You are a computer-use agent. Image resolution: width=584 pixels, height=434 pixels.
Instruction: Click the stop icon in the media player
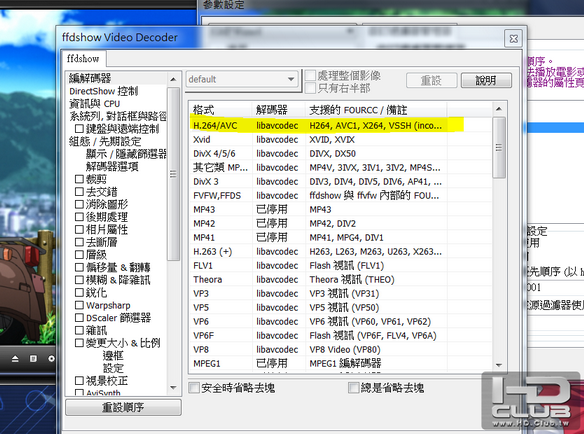pyautogui.click(x=33, y=358)
